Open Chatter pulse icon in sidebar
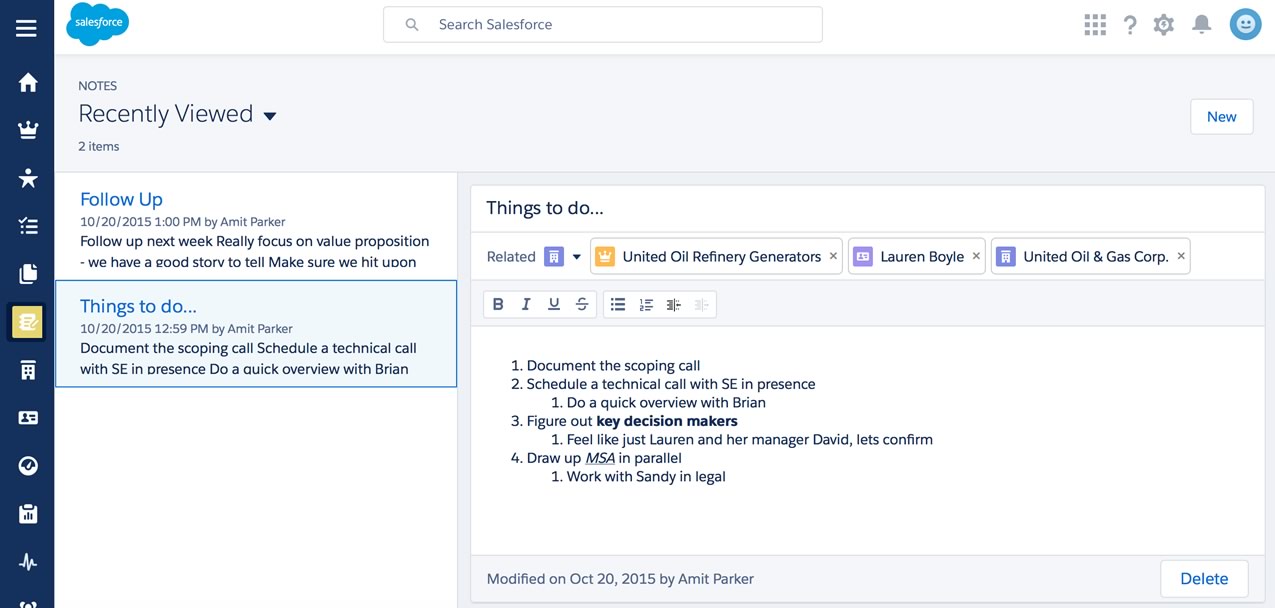The width and height of the screenshot is (1275, 608). point(28,562)
